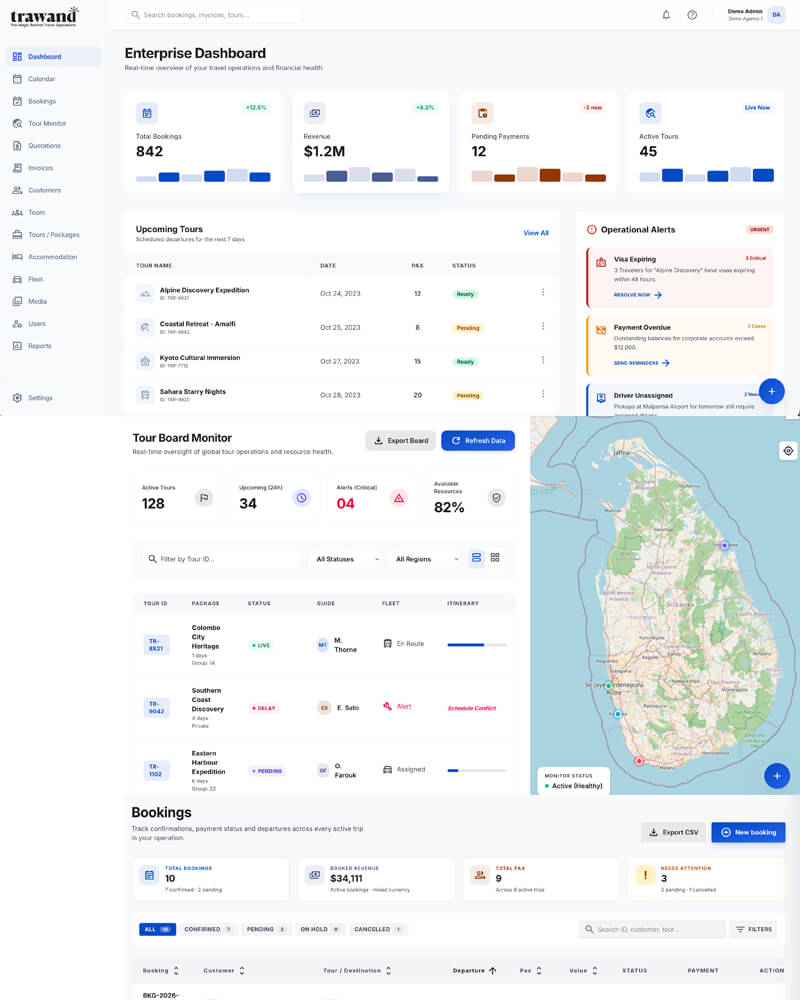Screen dimensions: 800x1000
Task: Sort bookings by Booking column
Action: (x=161, y=971)
